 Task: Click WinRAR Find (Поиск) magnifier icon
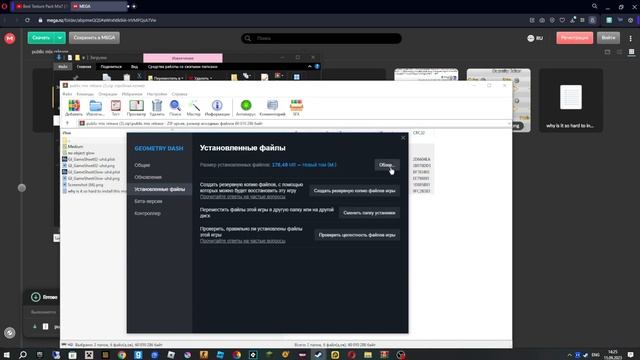coord(175,108)
